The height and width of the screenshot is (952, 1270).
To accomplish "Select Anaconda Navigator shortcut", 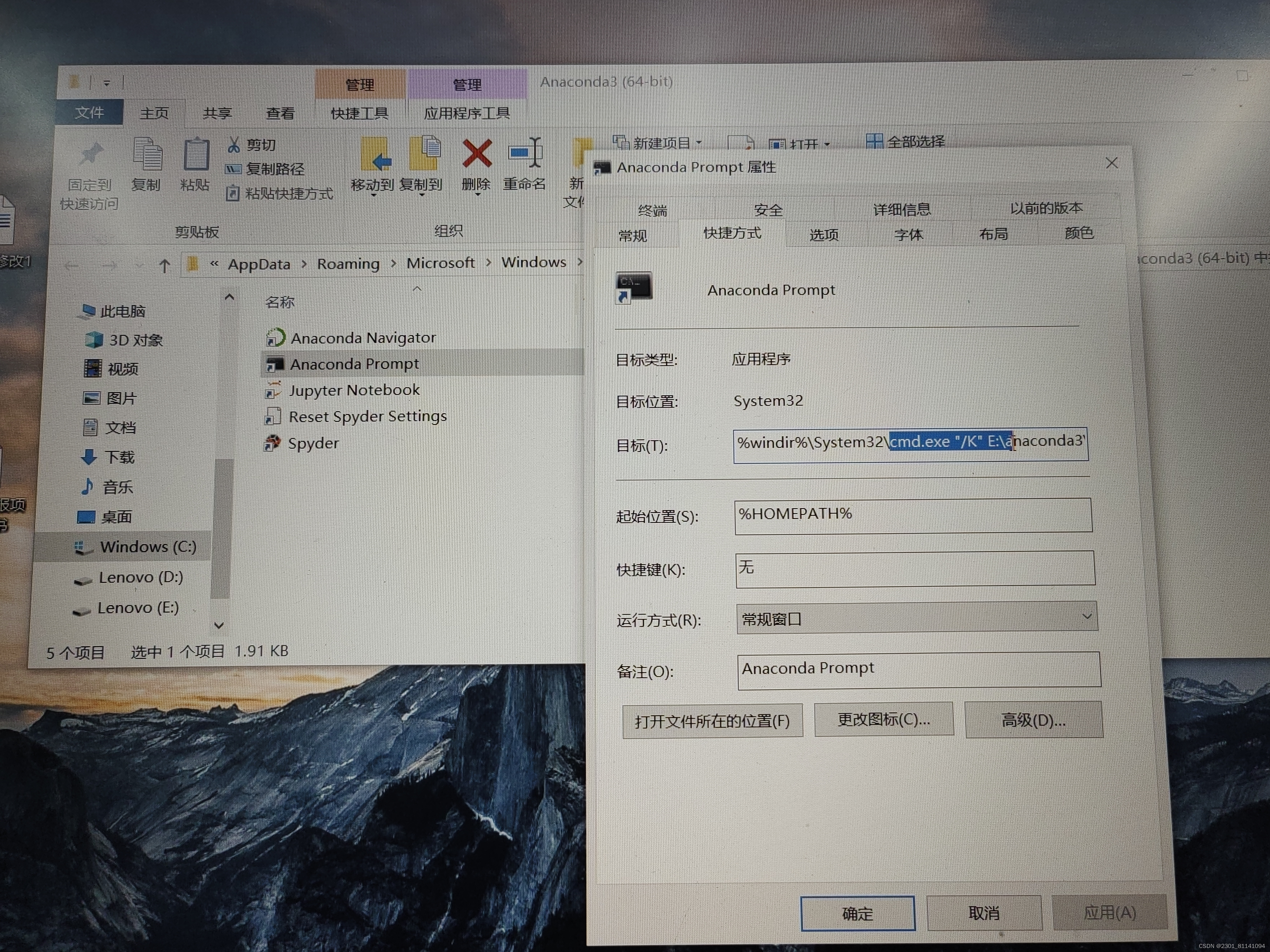I will coord(351,337).
